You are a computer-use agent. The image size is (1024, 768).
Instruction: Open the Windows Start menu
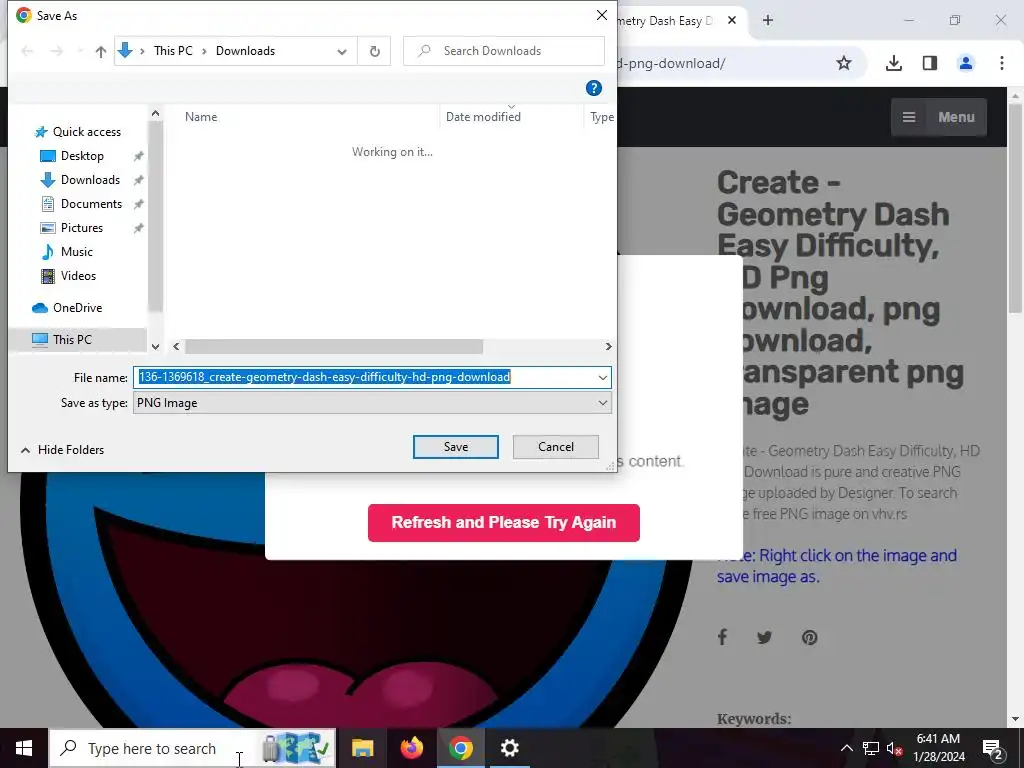(x=24, y=748)
